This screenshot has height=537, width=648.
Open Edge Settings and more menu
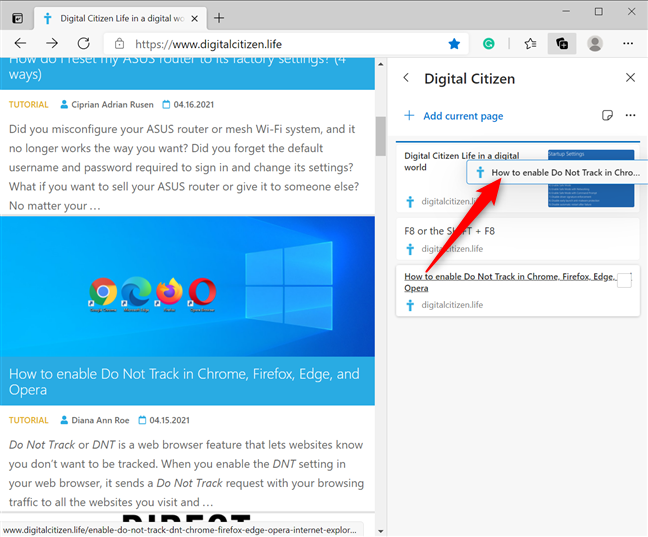(628, 43)
